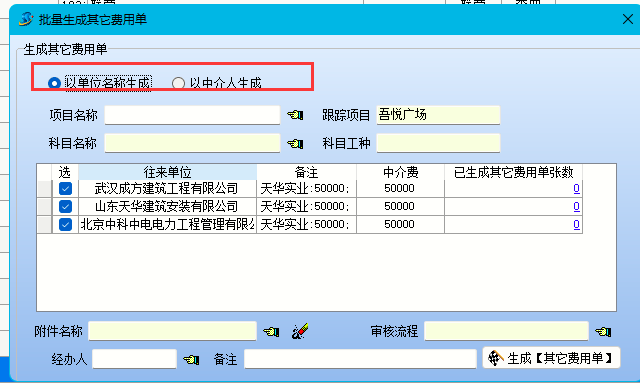Close the 批量生成其它费用单 dialog
Viewport: 640px width, 389px height.
click(628, 19)
